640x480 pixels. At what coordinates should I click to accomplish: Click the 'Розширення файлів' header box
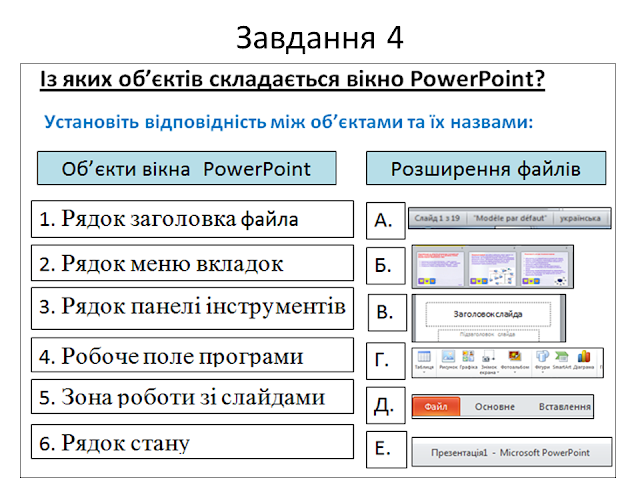tap(486, 168)
